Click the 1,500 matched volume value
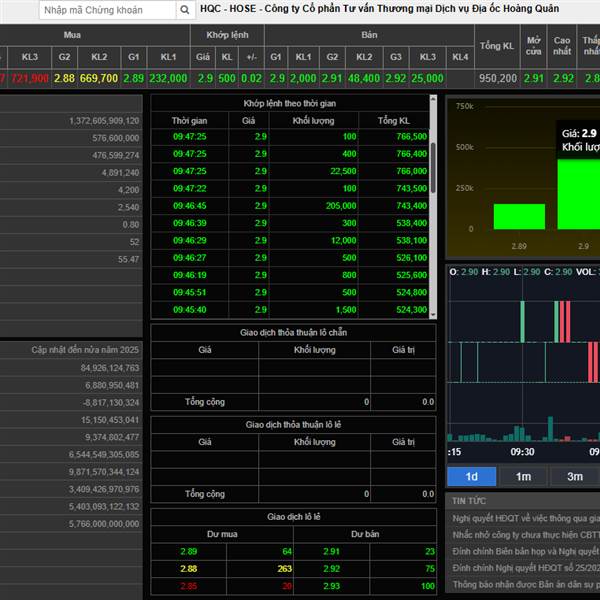Screen dimensions: 600x600 [346, 310]
